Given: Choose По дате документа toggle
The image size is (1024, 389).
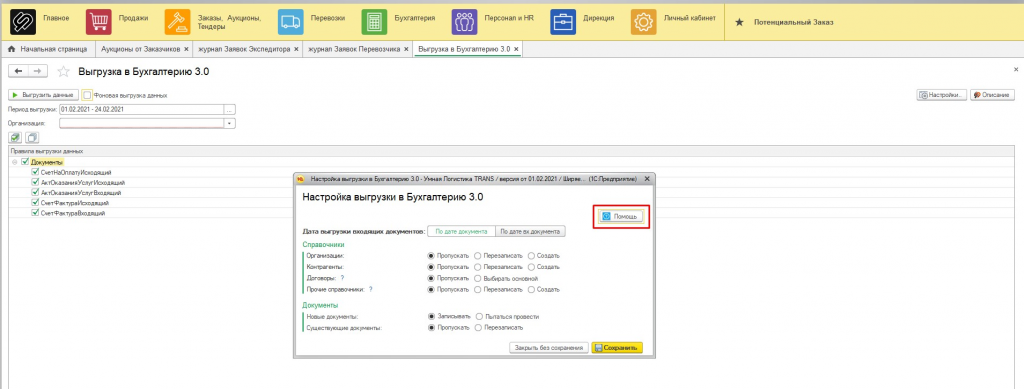Looking at the screenshot, I should point(460,231).
